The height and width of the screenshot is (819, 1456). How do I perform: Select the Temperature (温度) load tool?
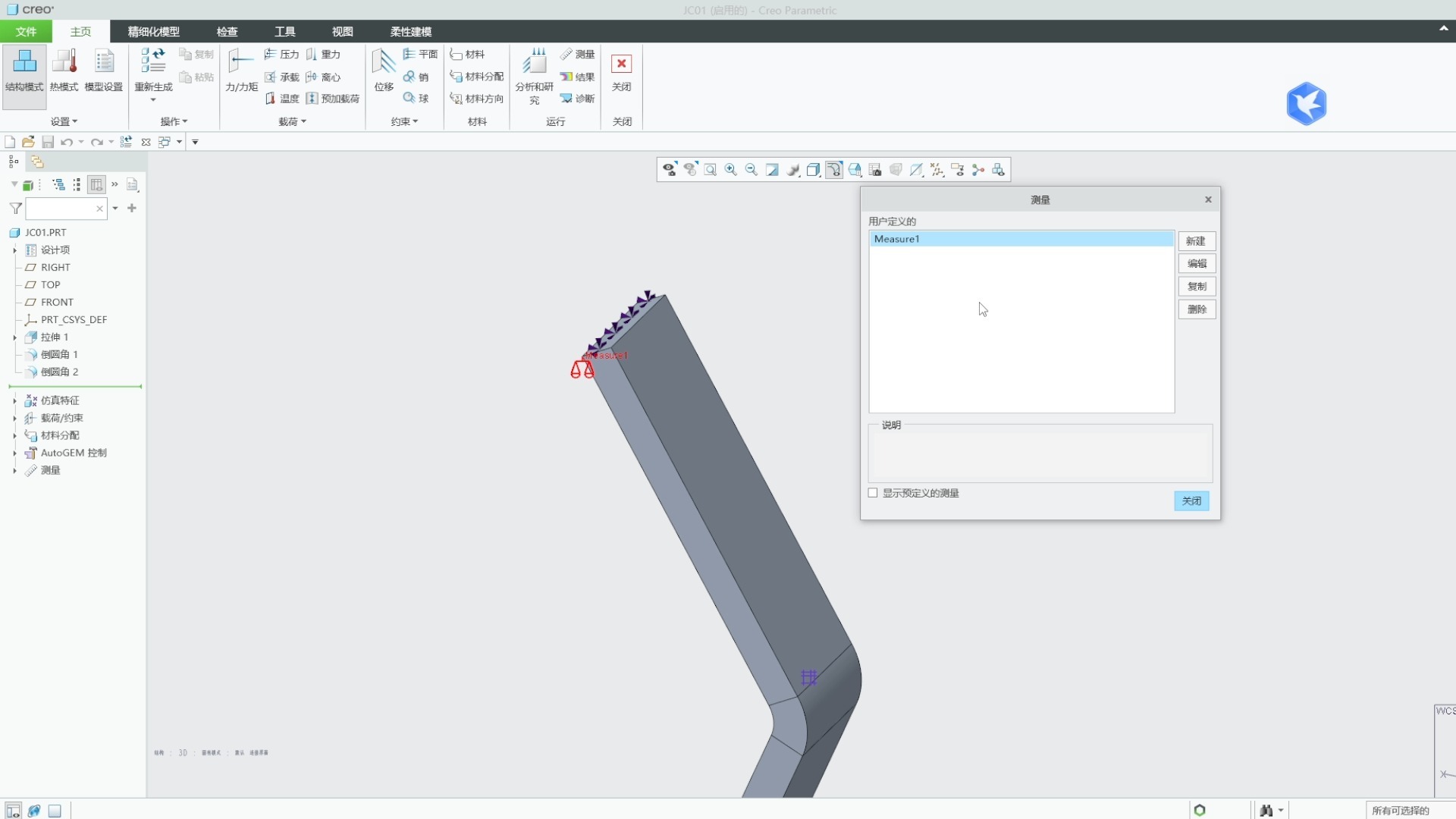tap(281, 99)
